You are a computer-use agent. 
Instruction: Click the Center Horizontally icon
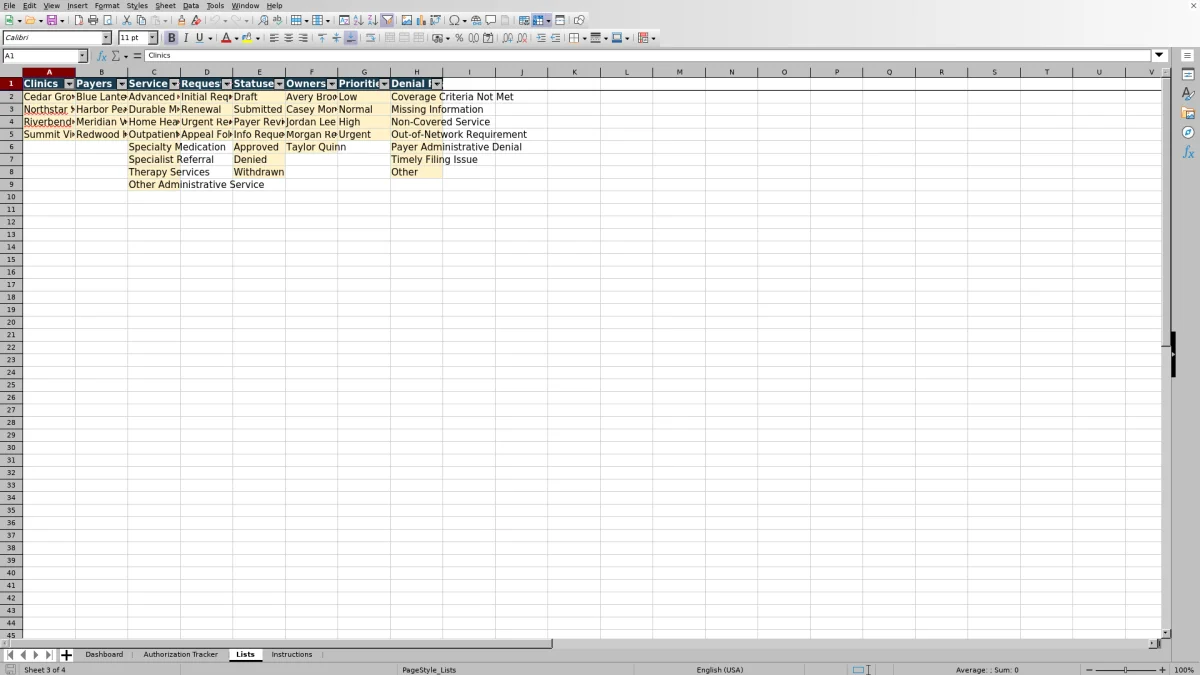[288, 38]
